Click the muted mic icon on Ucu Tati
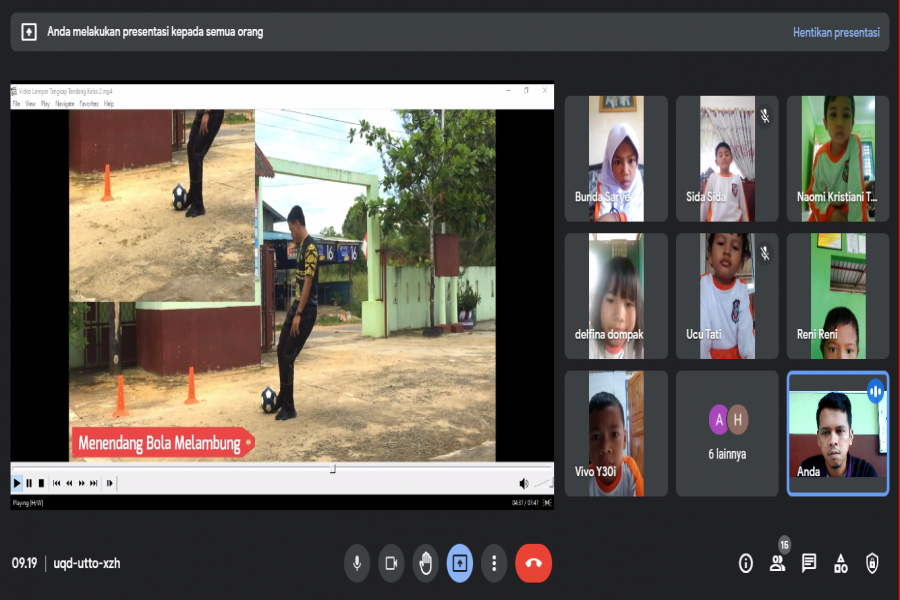The image size is (900, 600). (x=765, y=253)
